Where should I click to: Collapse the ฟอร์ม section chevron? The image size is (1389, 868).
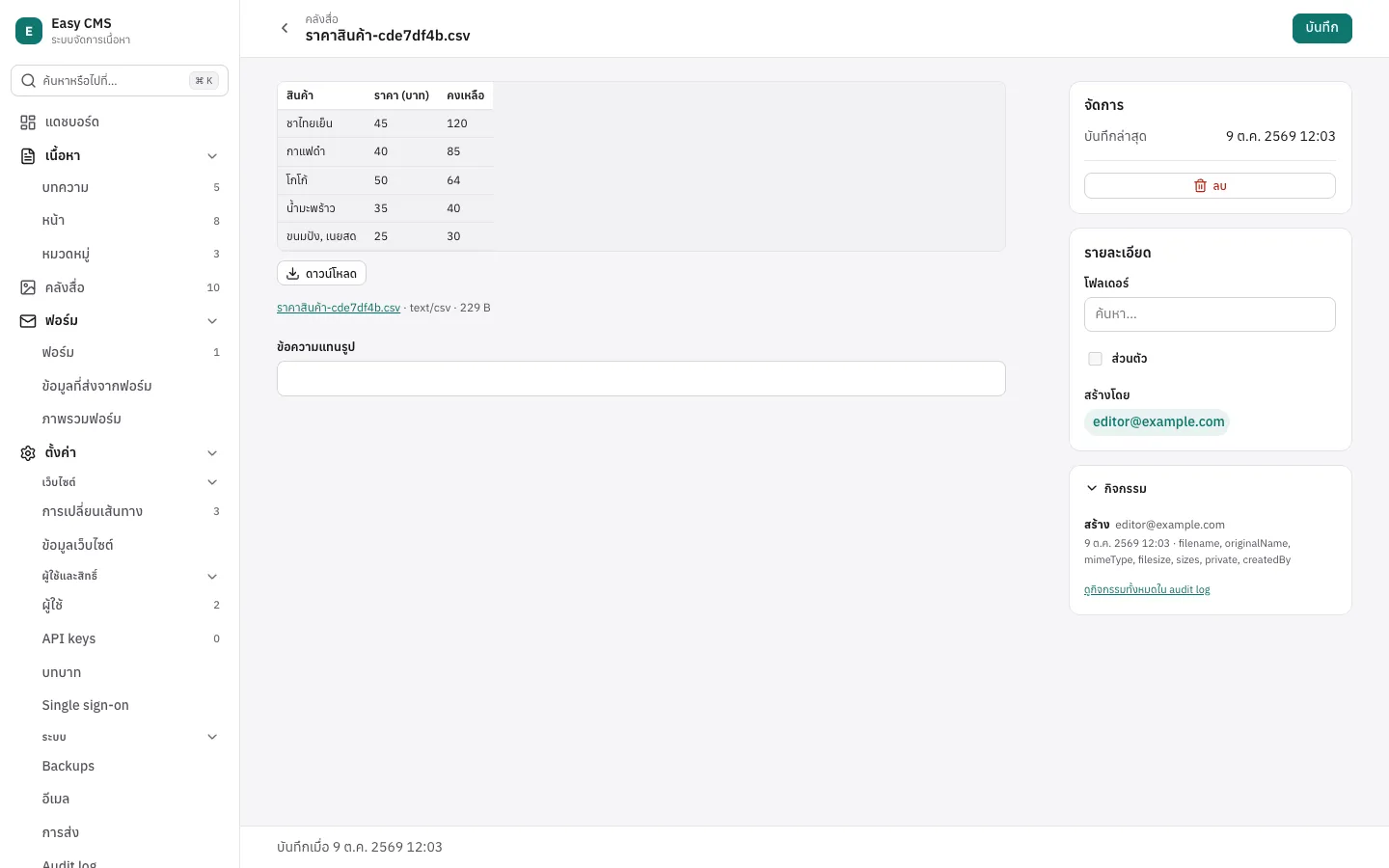(212, 321)
